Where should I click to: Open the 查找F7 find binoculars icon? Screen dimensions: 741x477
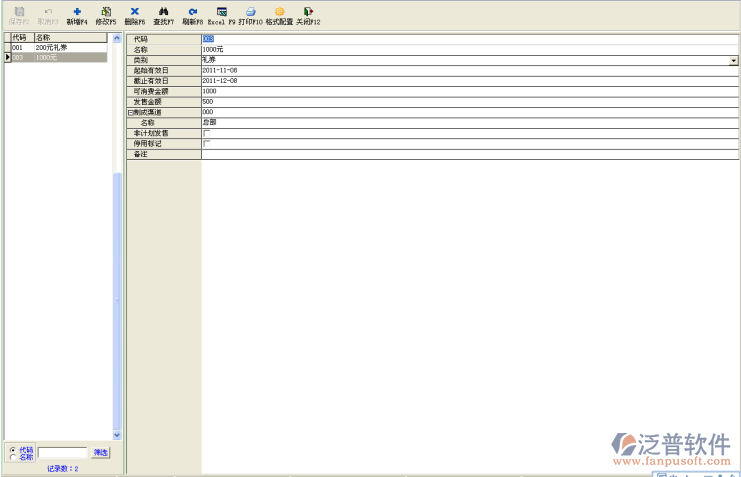[x=163, y=12]
